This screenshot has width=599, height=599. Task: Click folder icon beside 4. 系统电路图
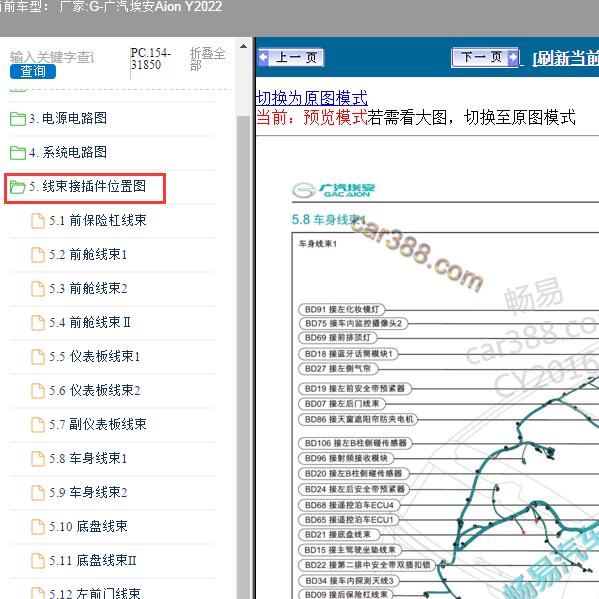pyautogui.click(x=18, y=153)
